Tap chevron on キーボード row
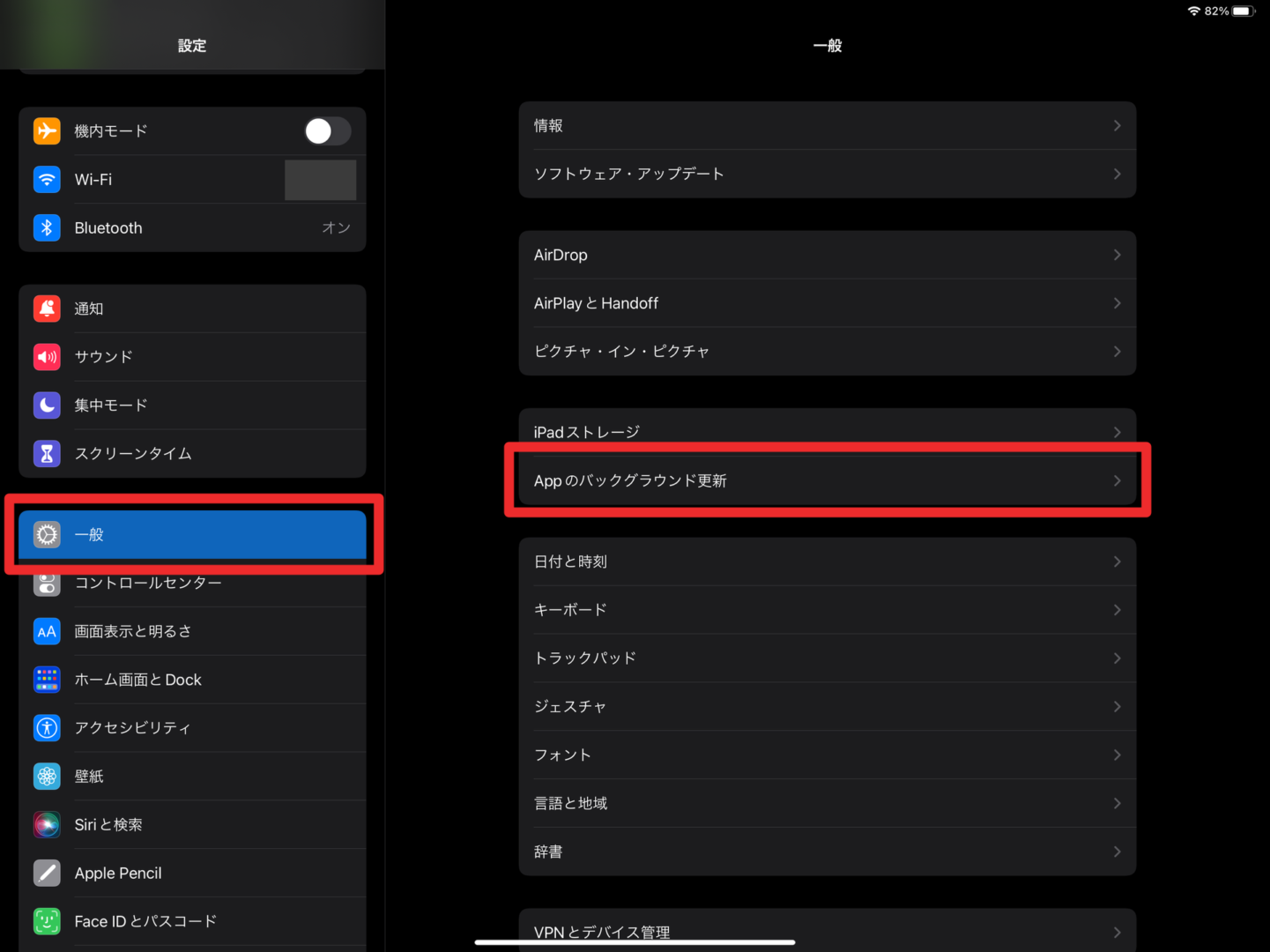Screen dimensions: 1270x952 (x=1117, y=610)
